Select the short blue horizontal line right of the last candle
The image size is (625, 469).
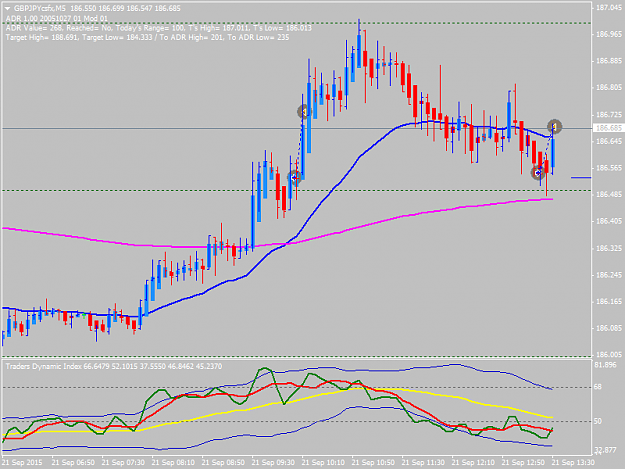581,177
